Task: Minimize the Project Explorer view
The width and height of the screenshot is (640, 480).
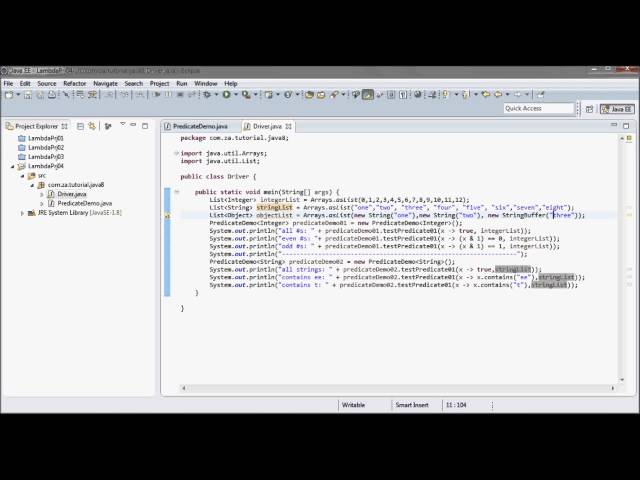Action: pyautogui.click(x=133, y=125)
